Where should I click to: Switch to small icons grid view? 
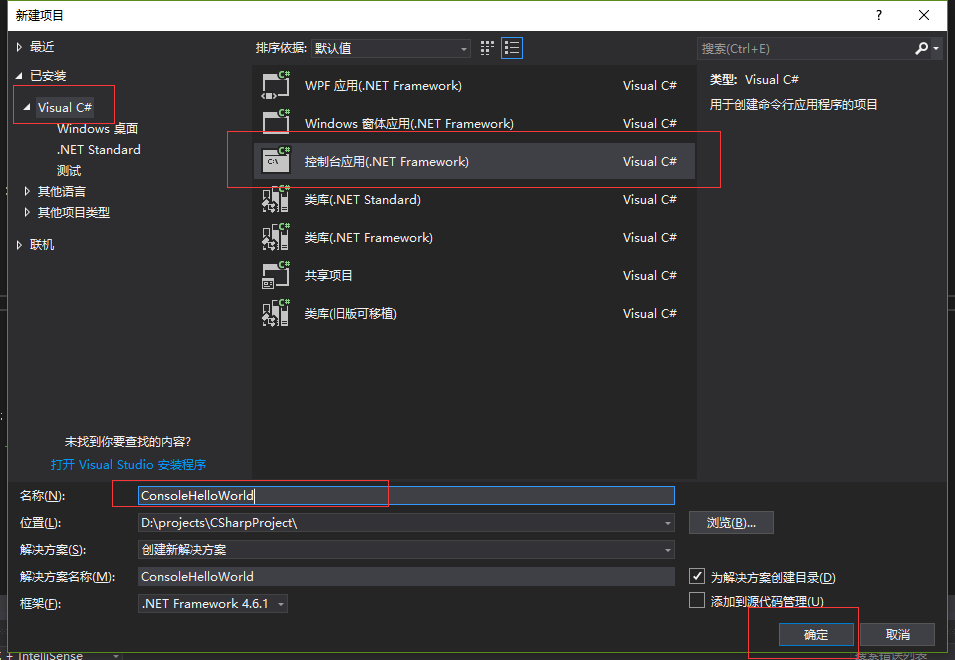pos(487,48)
